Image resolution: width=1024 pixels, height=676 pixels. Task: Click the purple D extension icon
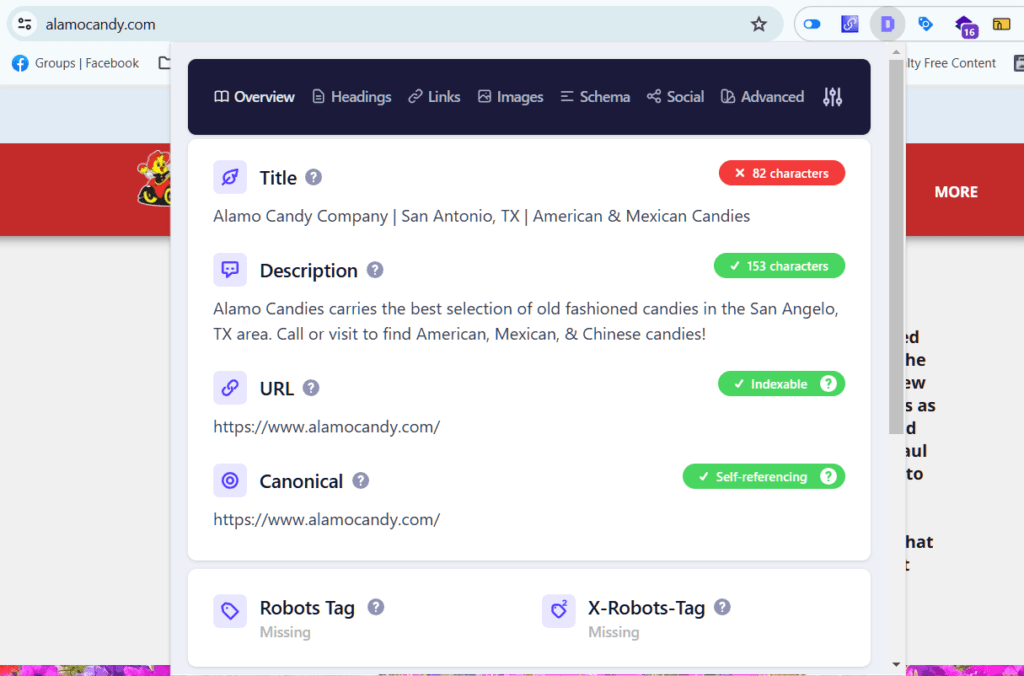pos(887,24)
